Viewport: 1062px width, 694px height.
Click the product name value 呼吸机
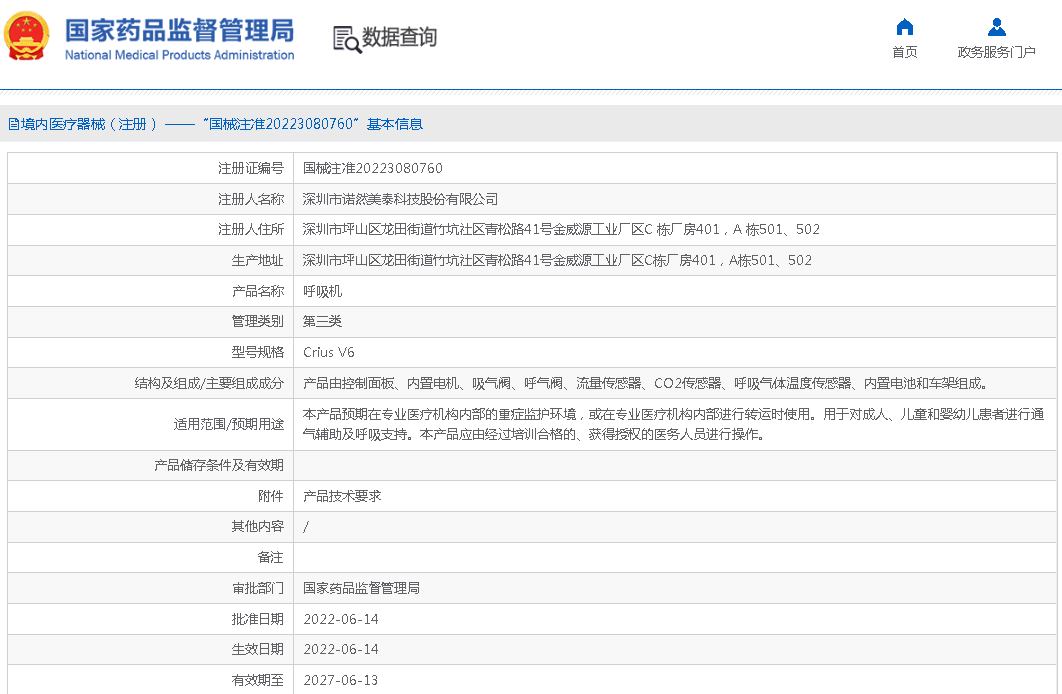coord(322,291)
